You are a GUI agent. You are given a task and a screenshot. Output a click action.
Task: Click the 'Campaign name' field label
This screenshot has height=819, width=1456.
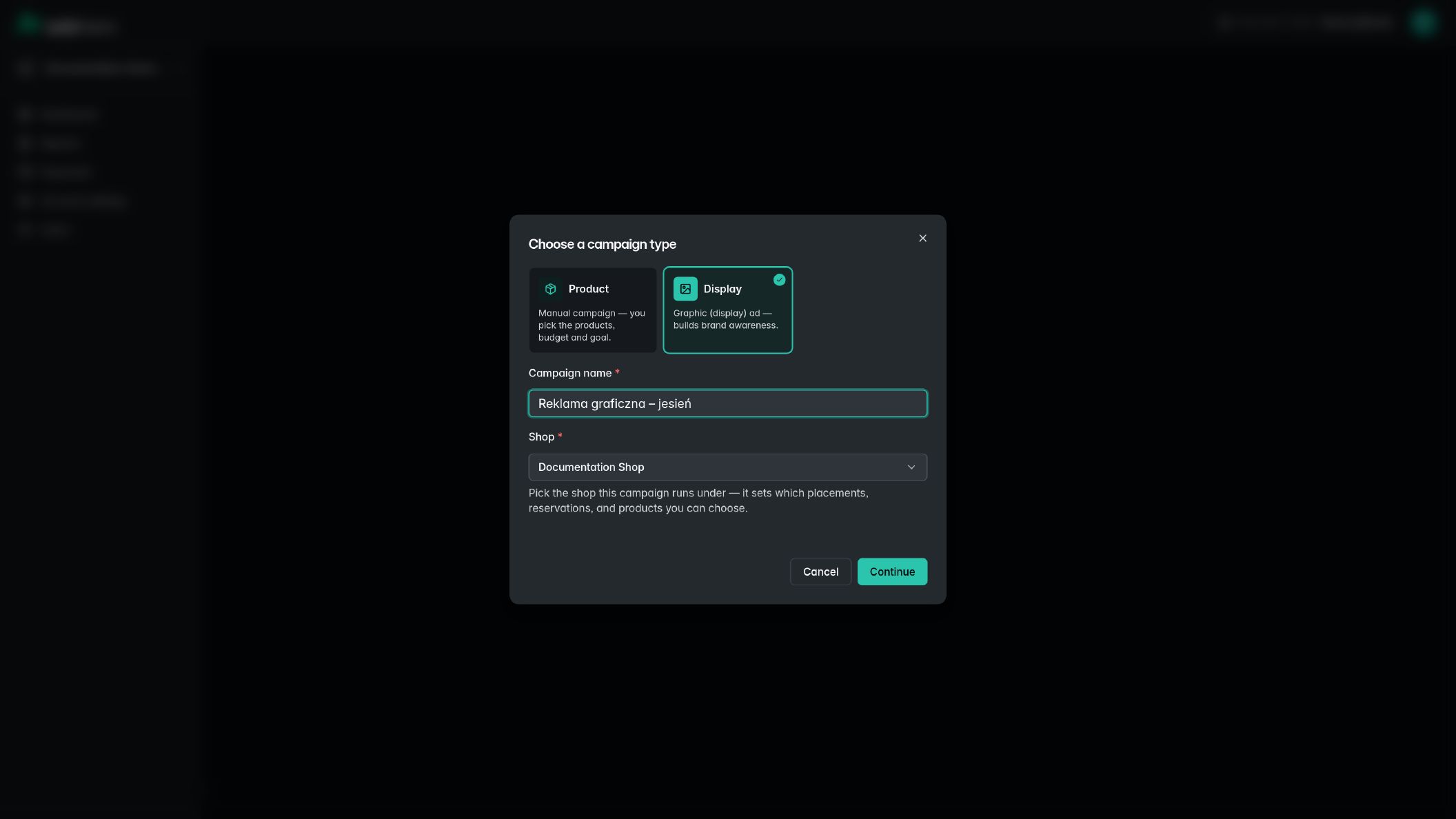tap(570, 373)
